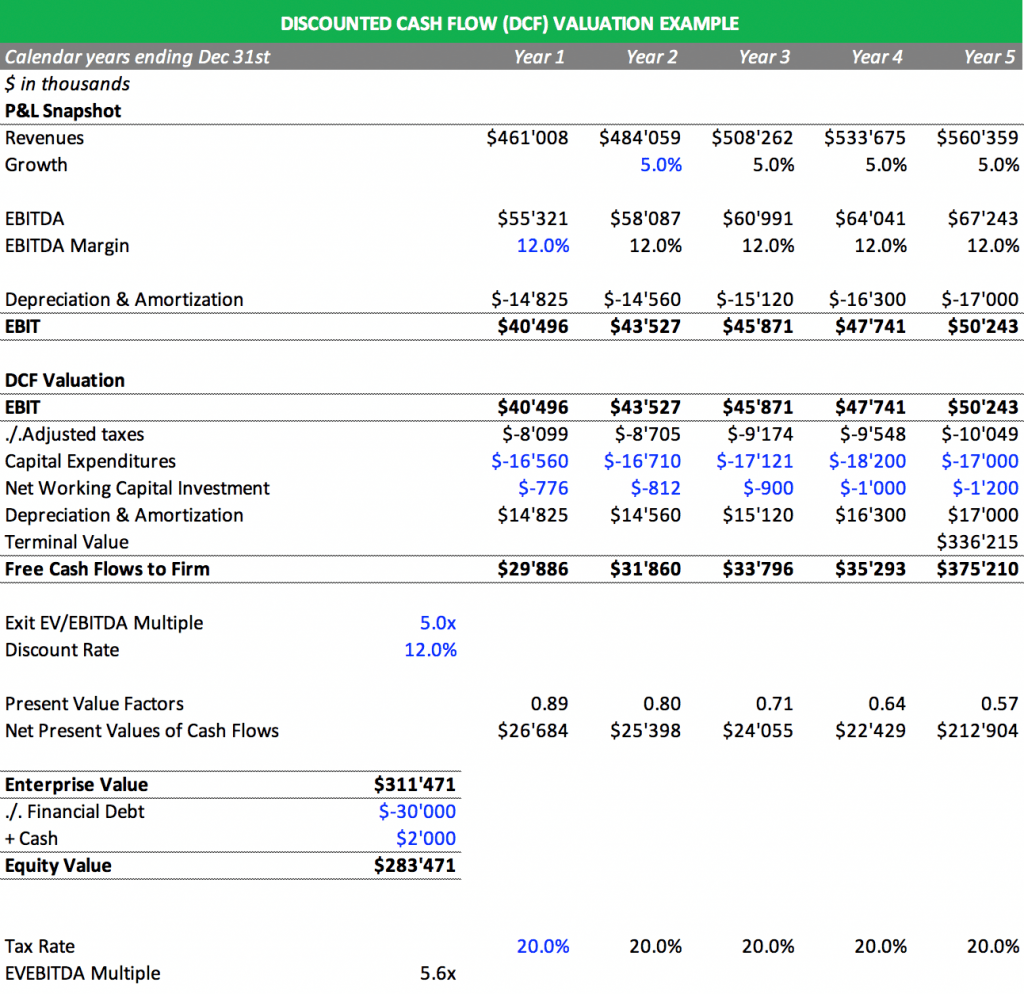Image resolution: width=1024 pixels, height=994 pixels.
Task: Select Year 1 capital expenditures $-16'560
Action: pyautogui.click(x=530, y=461)
